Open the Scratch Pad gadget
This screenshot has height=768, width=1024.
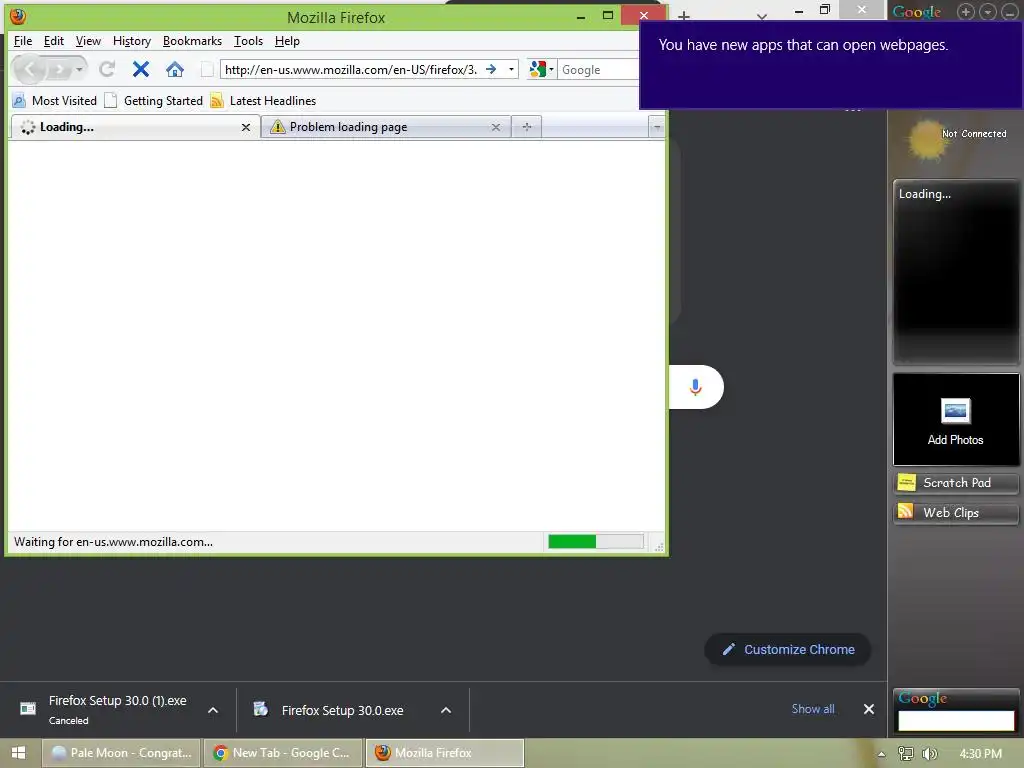tap(955, 483)
